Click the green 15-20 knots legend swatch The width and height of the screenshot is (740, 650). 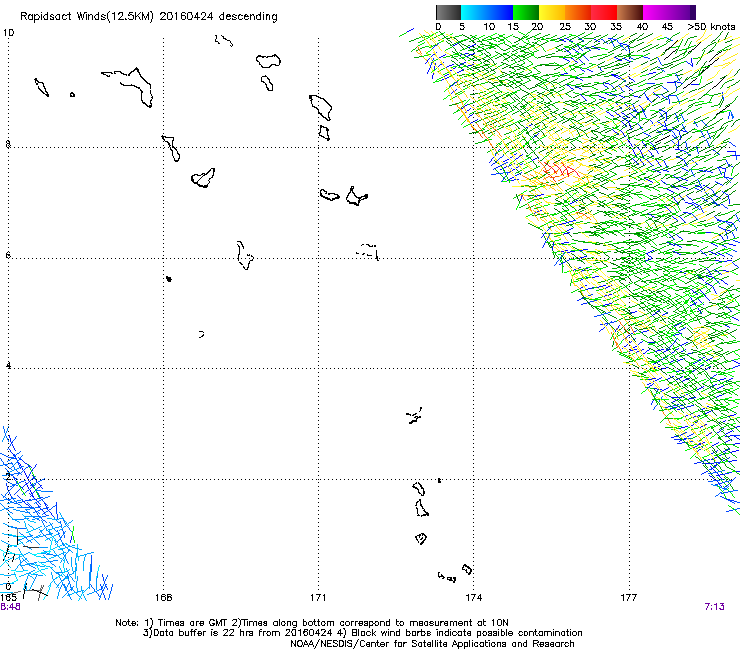click(526, 12)
